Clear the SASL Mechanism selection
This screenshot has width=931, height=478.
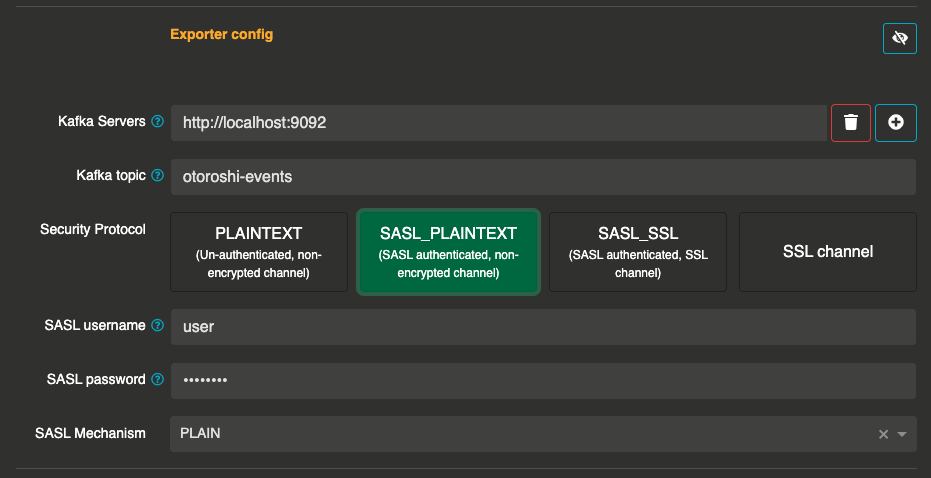(883, 434)
